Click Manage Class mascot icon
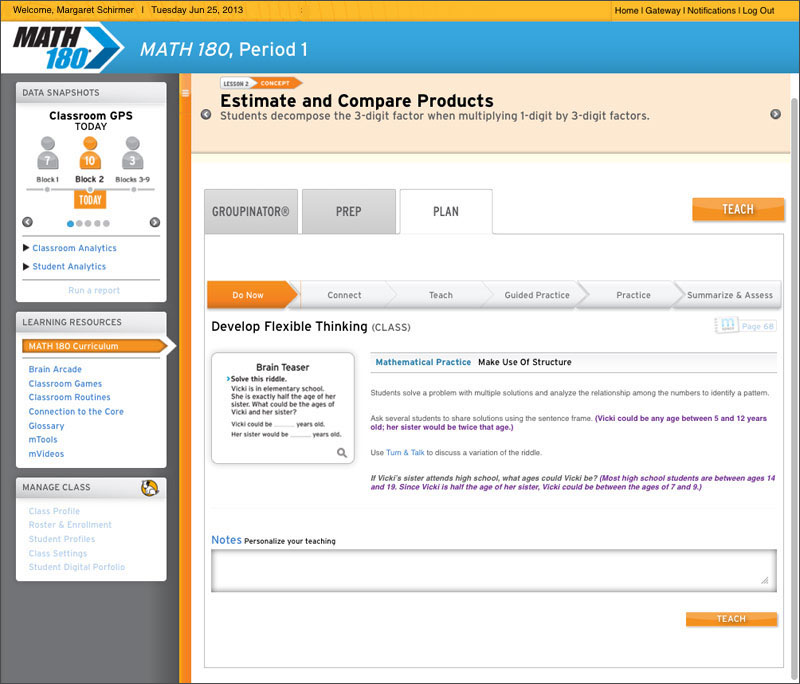 149,488
